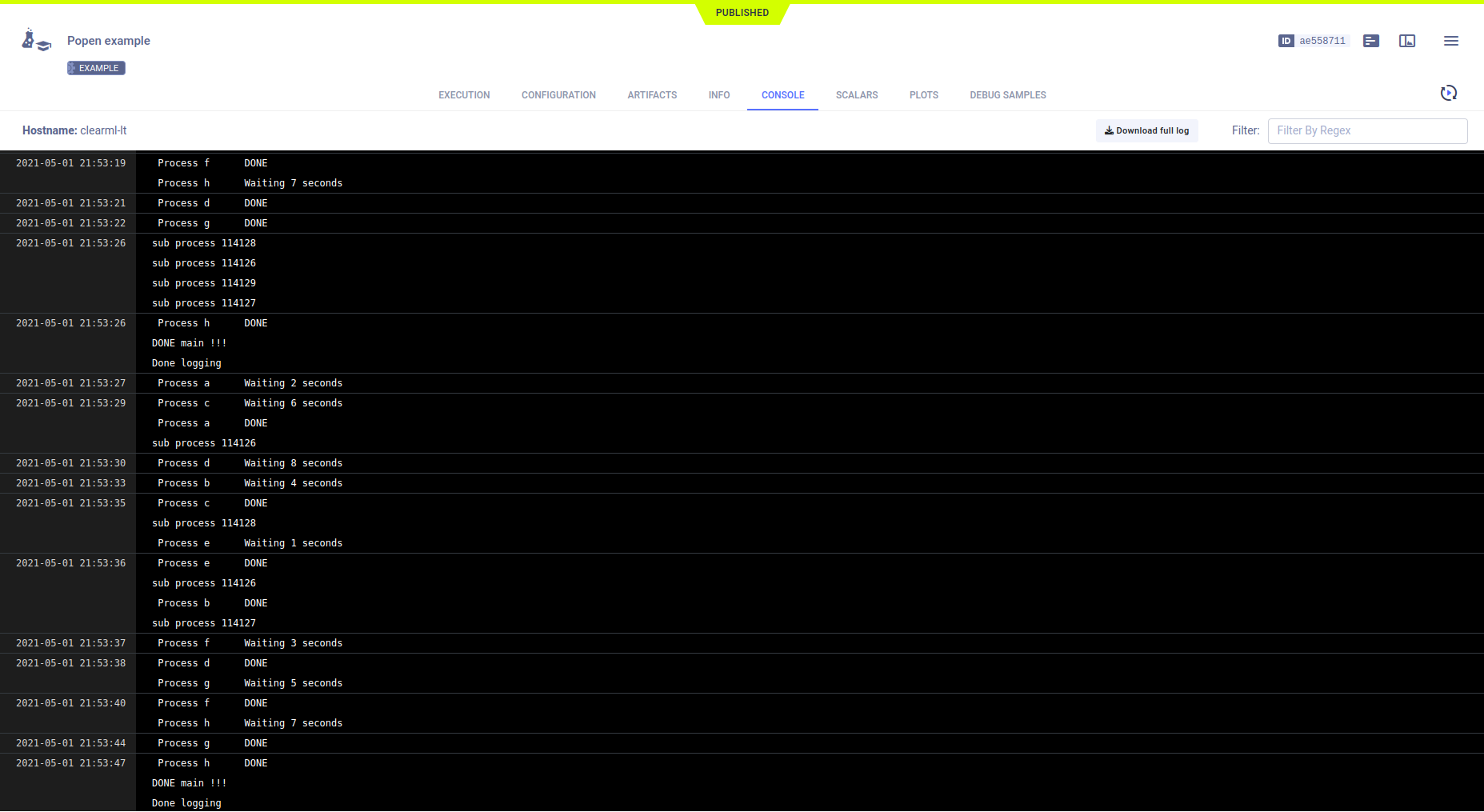Focus the Filter By Regex field
Viewport: 1484px width, 812px height.
(x=1367, y=130)
